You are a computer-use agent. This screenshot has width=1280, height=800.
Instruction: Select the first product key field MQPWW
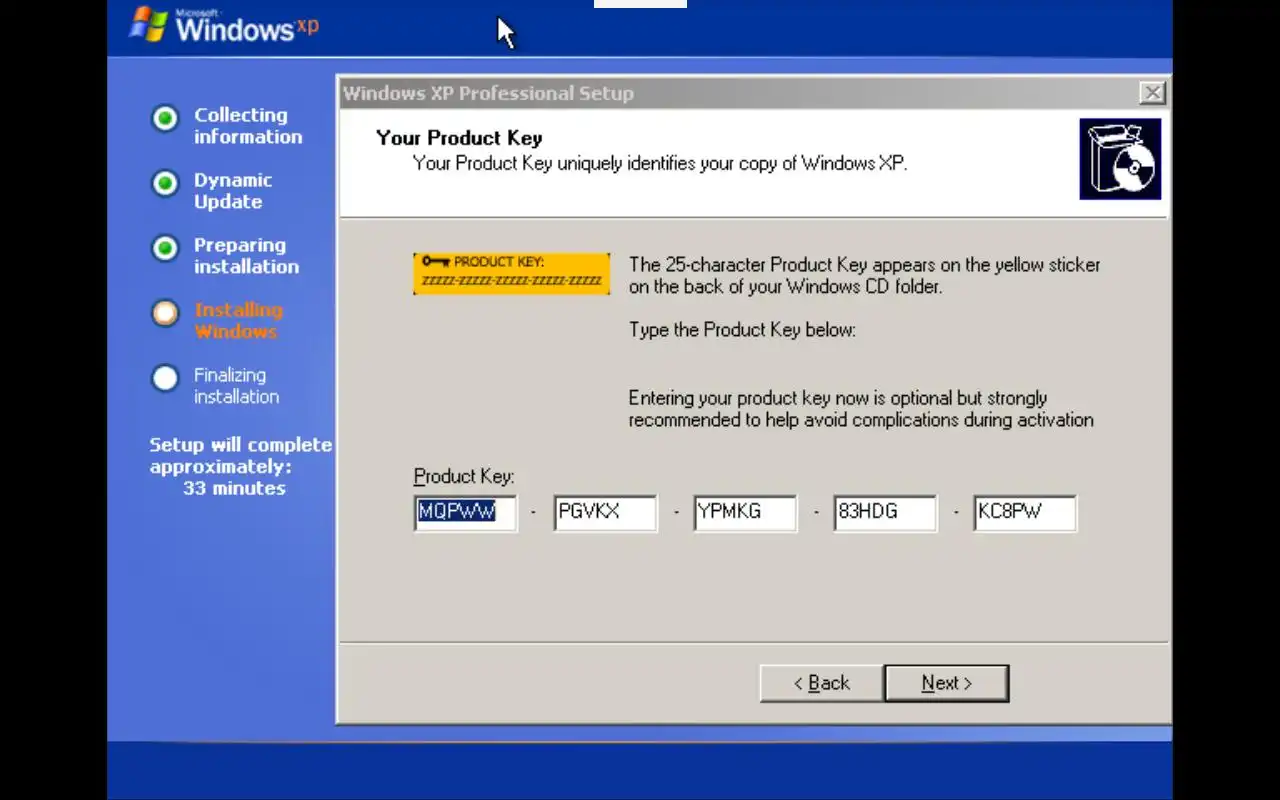pos(466,512)
